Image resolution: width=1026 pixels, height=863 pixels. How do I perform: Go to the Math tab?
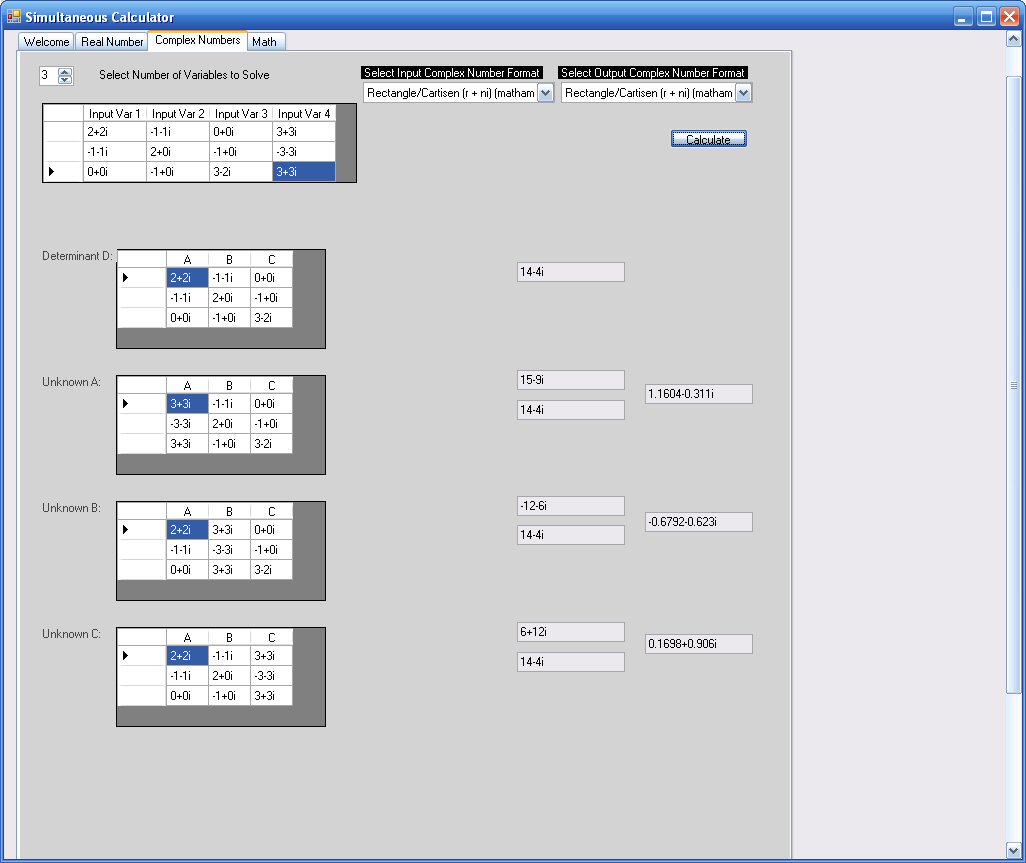(265, 42)
